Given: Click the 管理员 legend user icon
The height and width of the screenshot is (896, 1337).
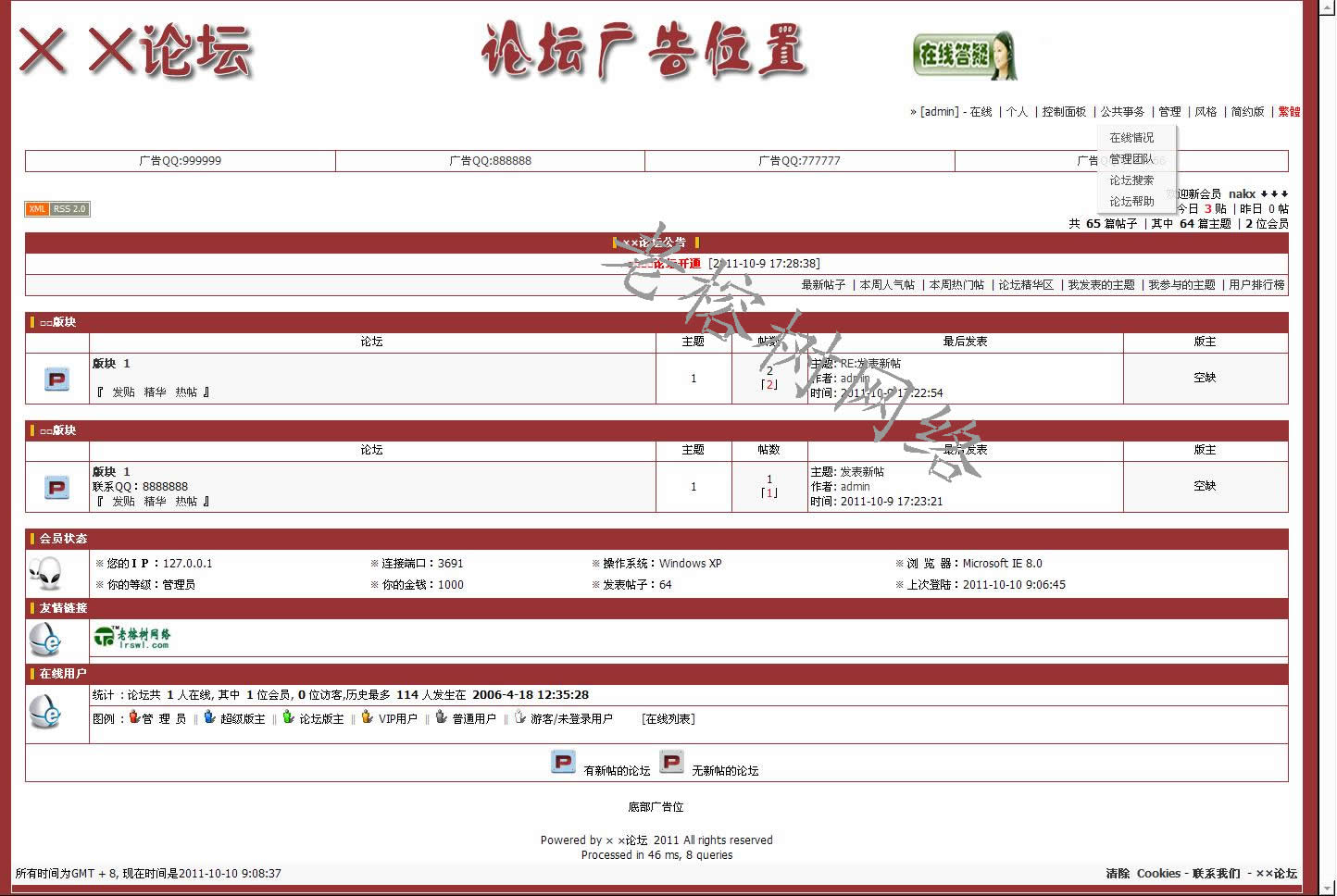Looking at the screenshot, I should pos(134,717).
